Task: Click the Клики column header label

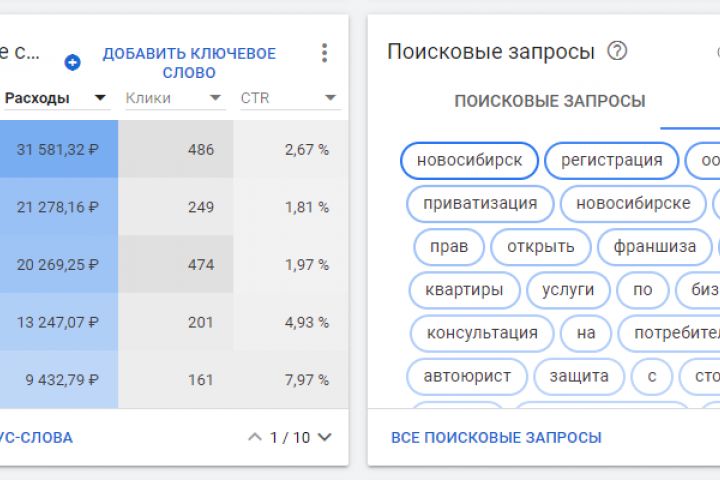Action: point(148,98)
